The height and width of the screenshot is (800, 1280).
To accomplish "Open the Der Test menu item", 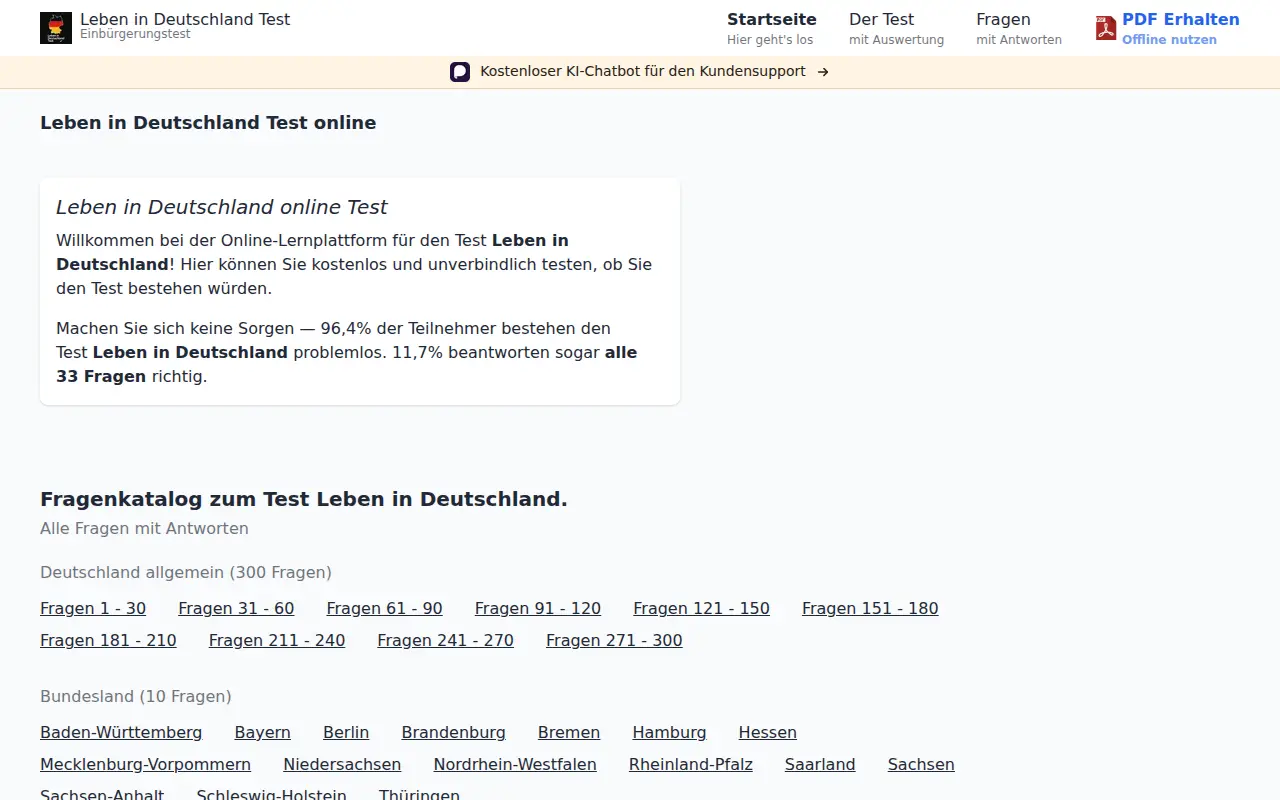I will 896,28.
